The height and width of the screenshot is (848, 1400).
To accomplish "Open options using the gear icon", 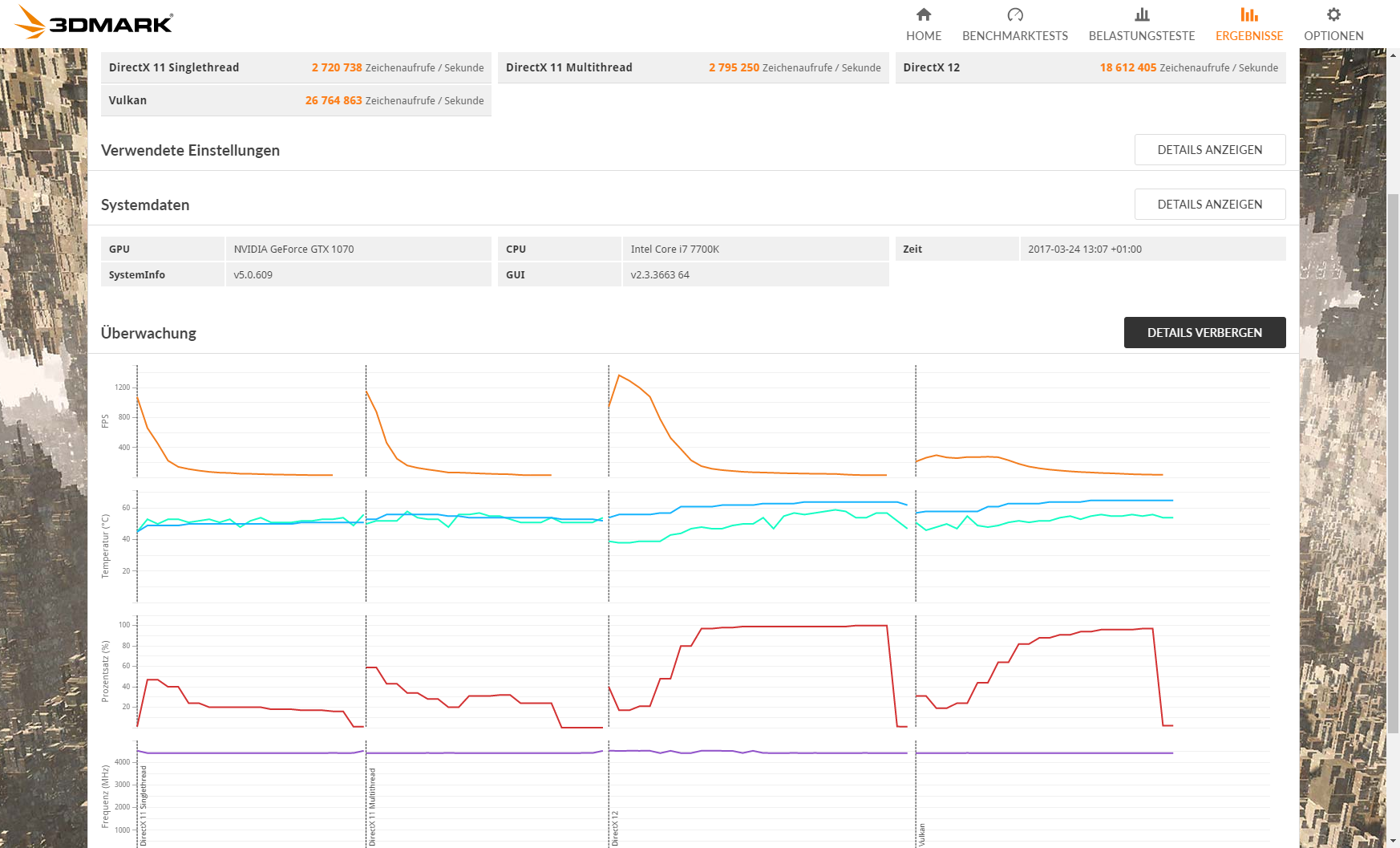I will coord(1333,14).
